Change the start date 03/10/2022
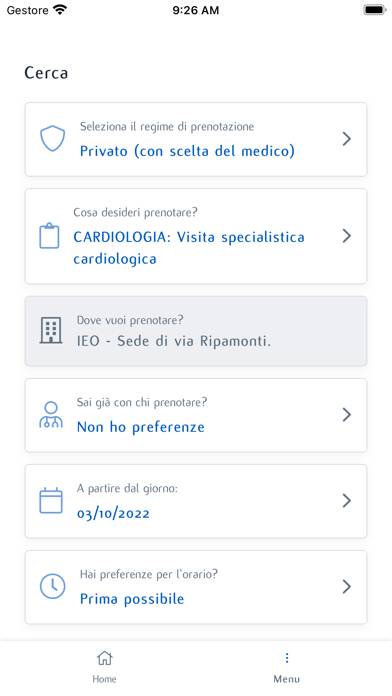Image resolution: width=392 pixels, height=696 pixels. [x=113, y=514]
